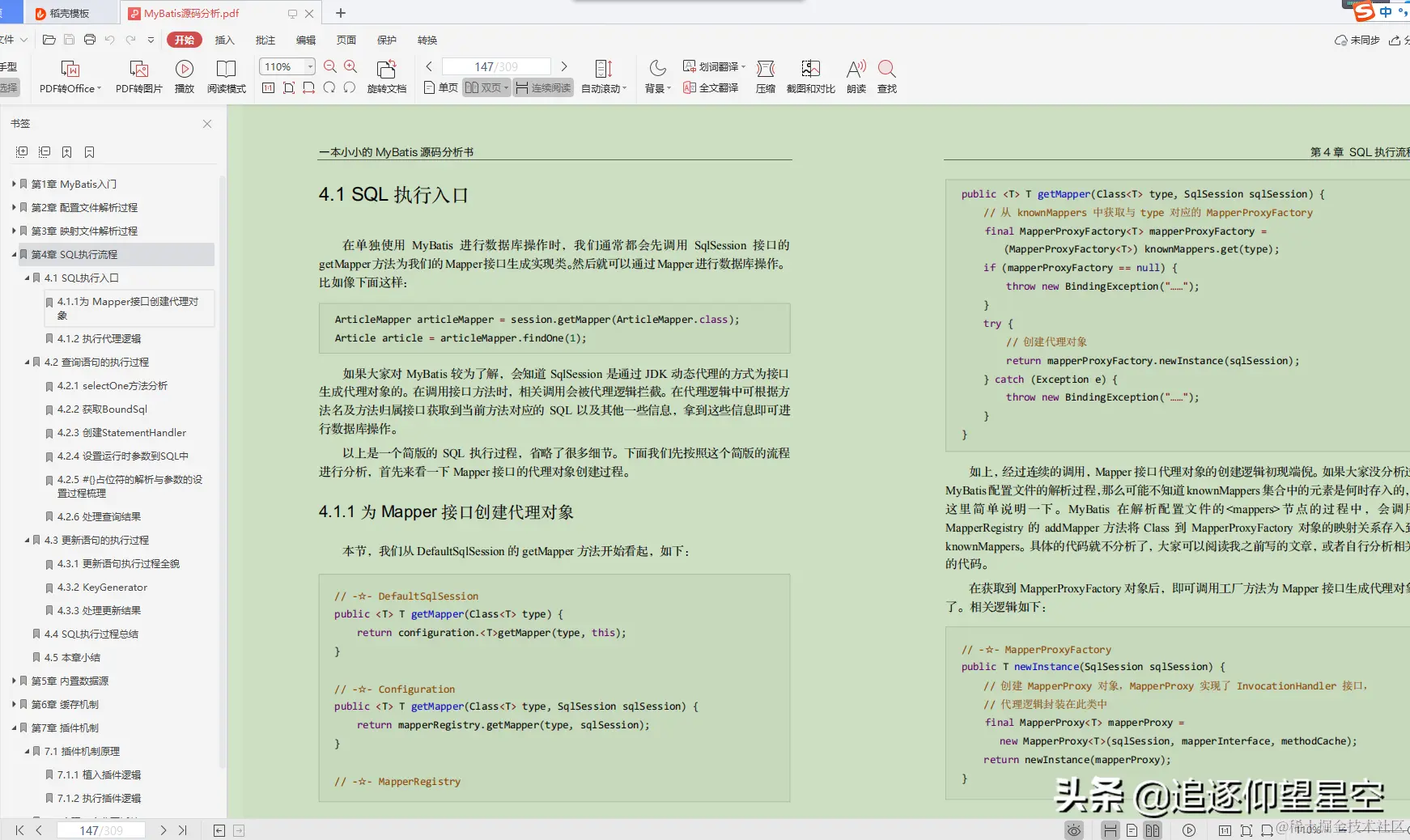
Task: Jump to bookmark 4.3.2 KeyGenerator
Action: [x=102, y=587]
